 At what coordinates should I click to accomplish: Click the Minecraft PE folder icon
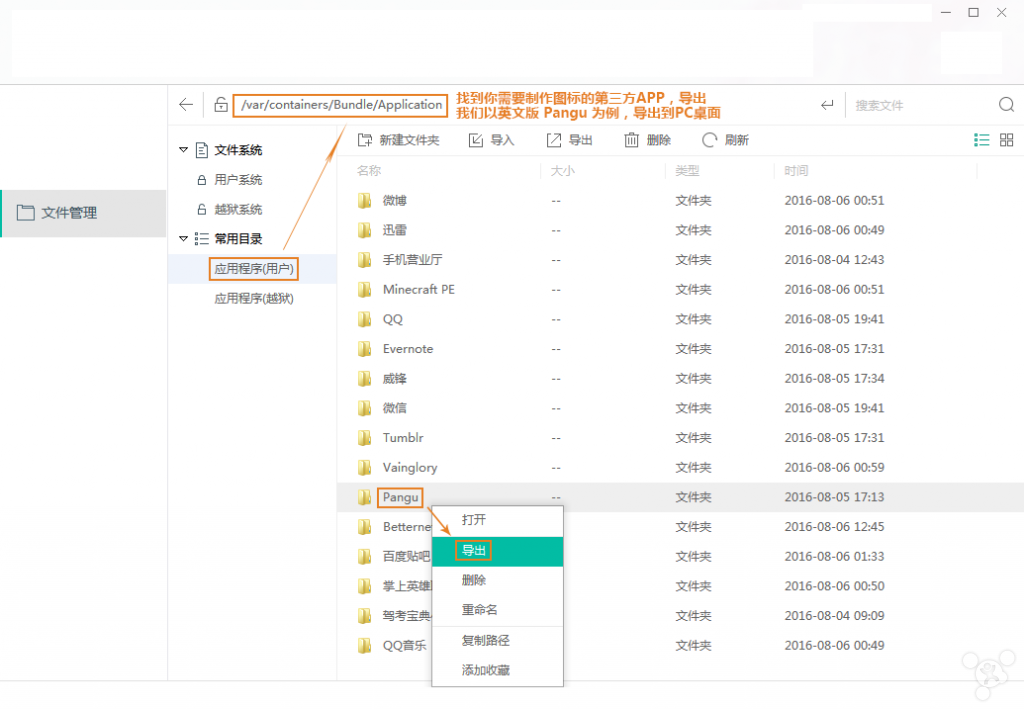364,289
